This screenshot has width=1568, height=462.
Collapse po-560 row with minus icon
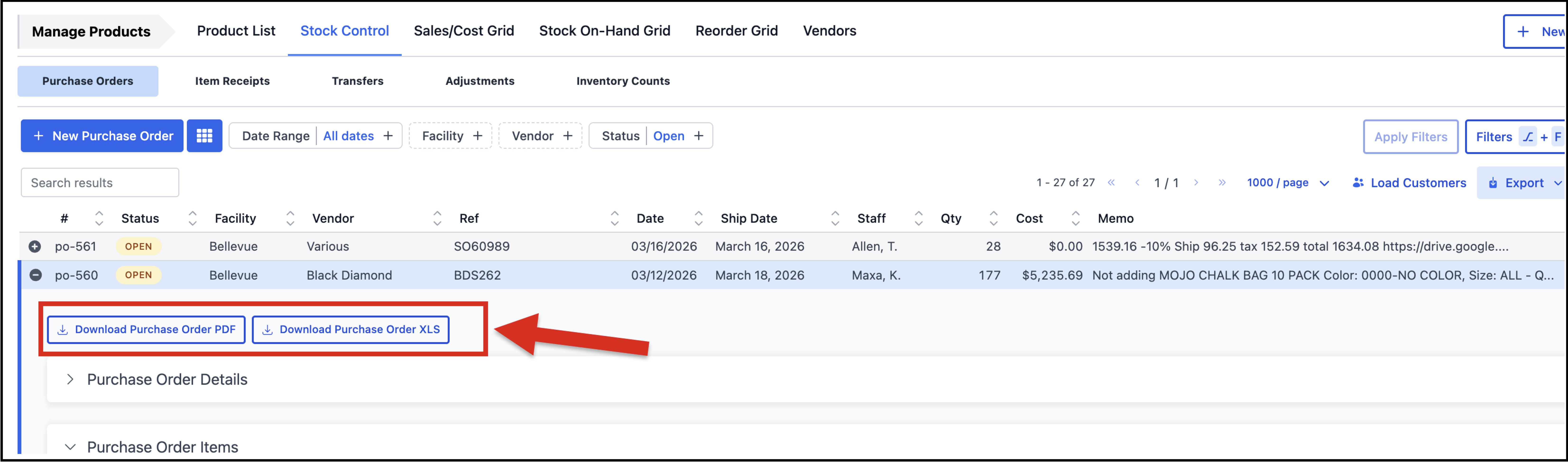[x=35, y=275]
